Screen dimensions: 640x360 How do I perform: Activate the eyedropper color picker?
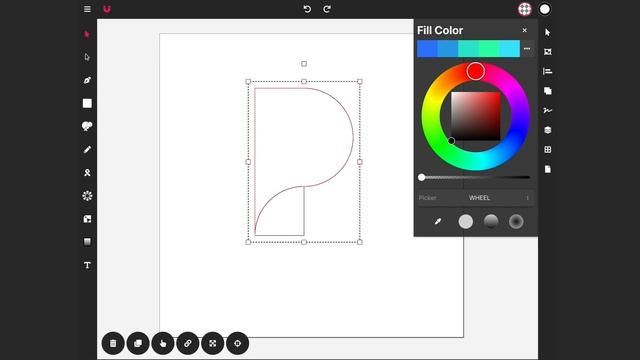point(438,221)
